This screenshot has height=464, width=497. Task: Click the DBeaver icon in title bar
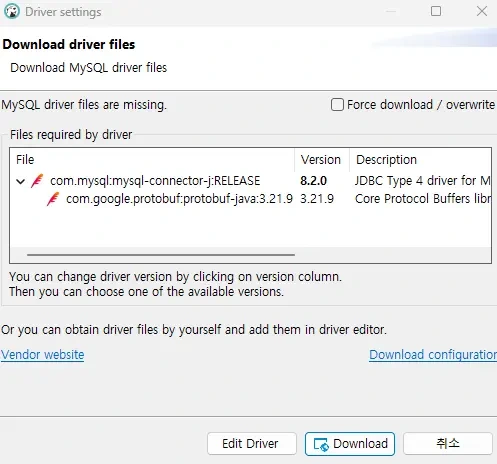12,11
